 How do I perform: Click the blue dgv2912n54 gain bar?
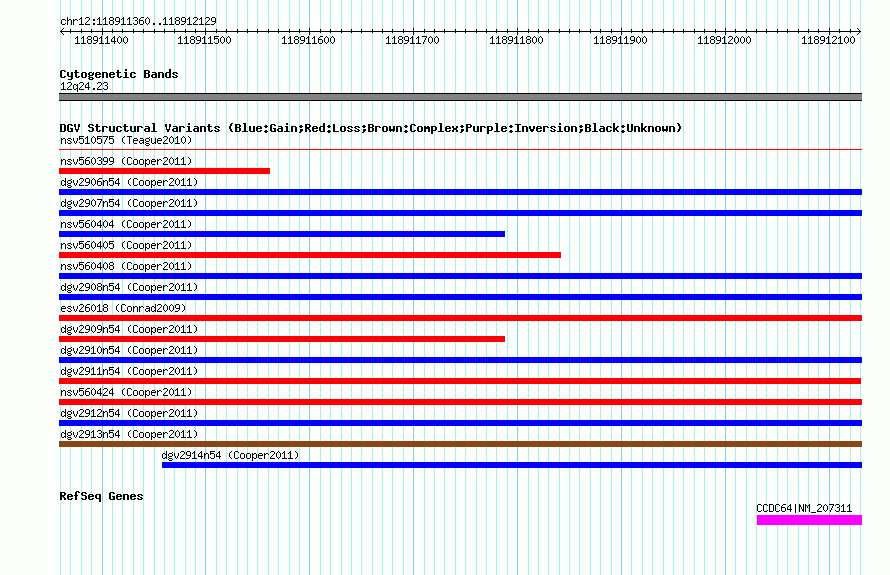click(460, 423)
